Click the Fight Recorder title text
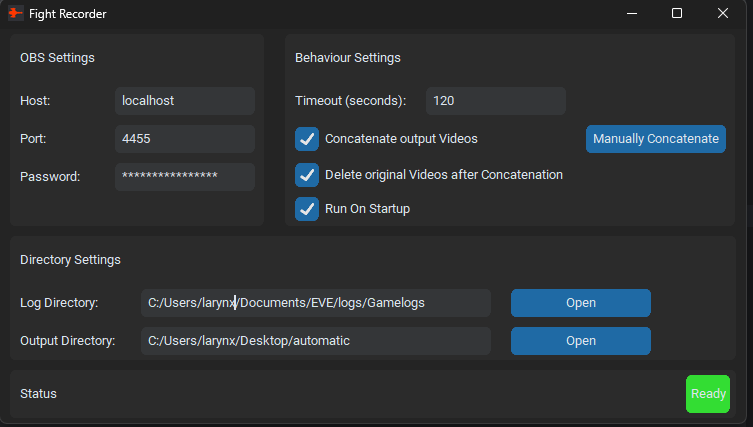This screenshot has height=427, width=753. (x=68, y=14)
